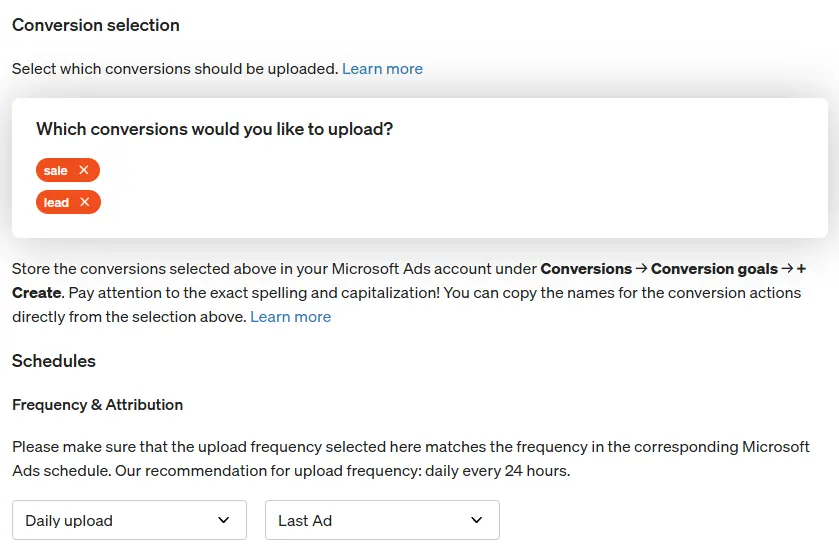
Task: Click the bold "Conversions" text in instructions
Action: [x=586, y=268]
